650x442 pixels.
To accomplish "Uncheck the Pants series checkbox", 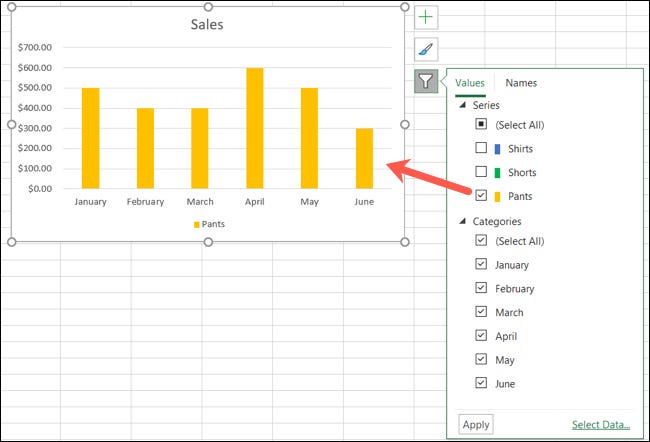I will (481, 196).
